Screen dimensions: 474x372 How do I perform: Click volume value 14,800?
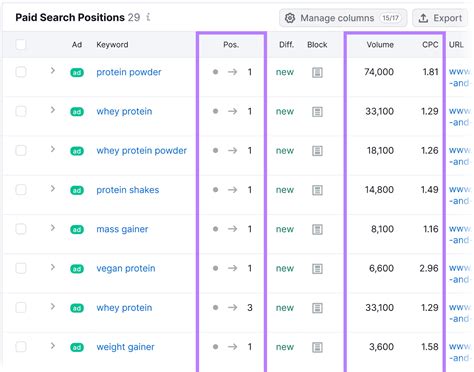coord(379,190)
